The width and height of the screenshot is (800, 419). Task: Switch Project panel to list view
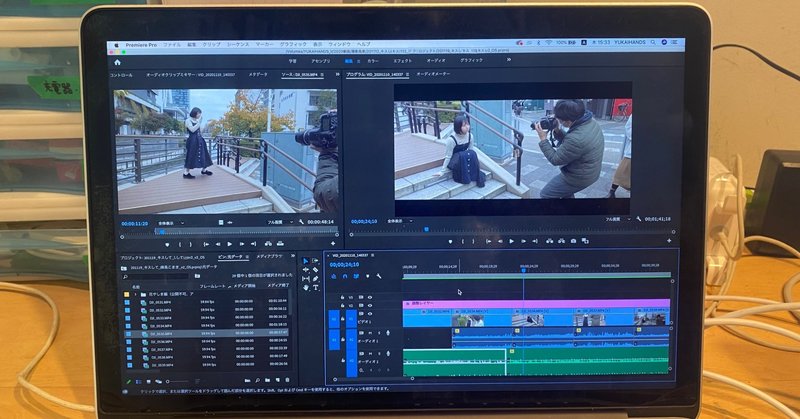(138, 381)
